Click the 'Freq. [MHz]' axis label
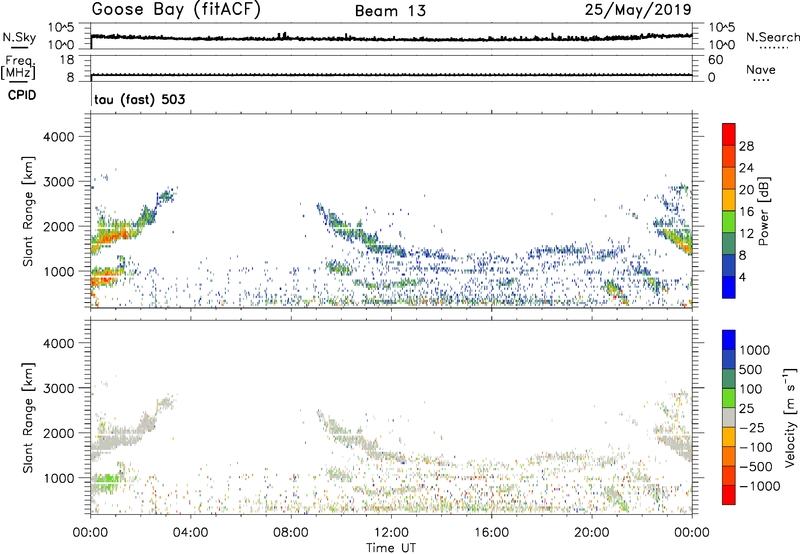800x554 pixels. pos(18,67)
